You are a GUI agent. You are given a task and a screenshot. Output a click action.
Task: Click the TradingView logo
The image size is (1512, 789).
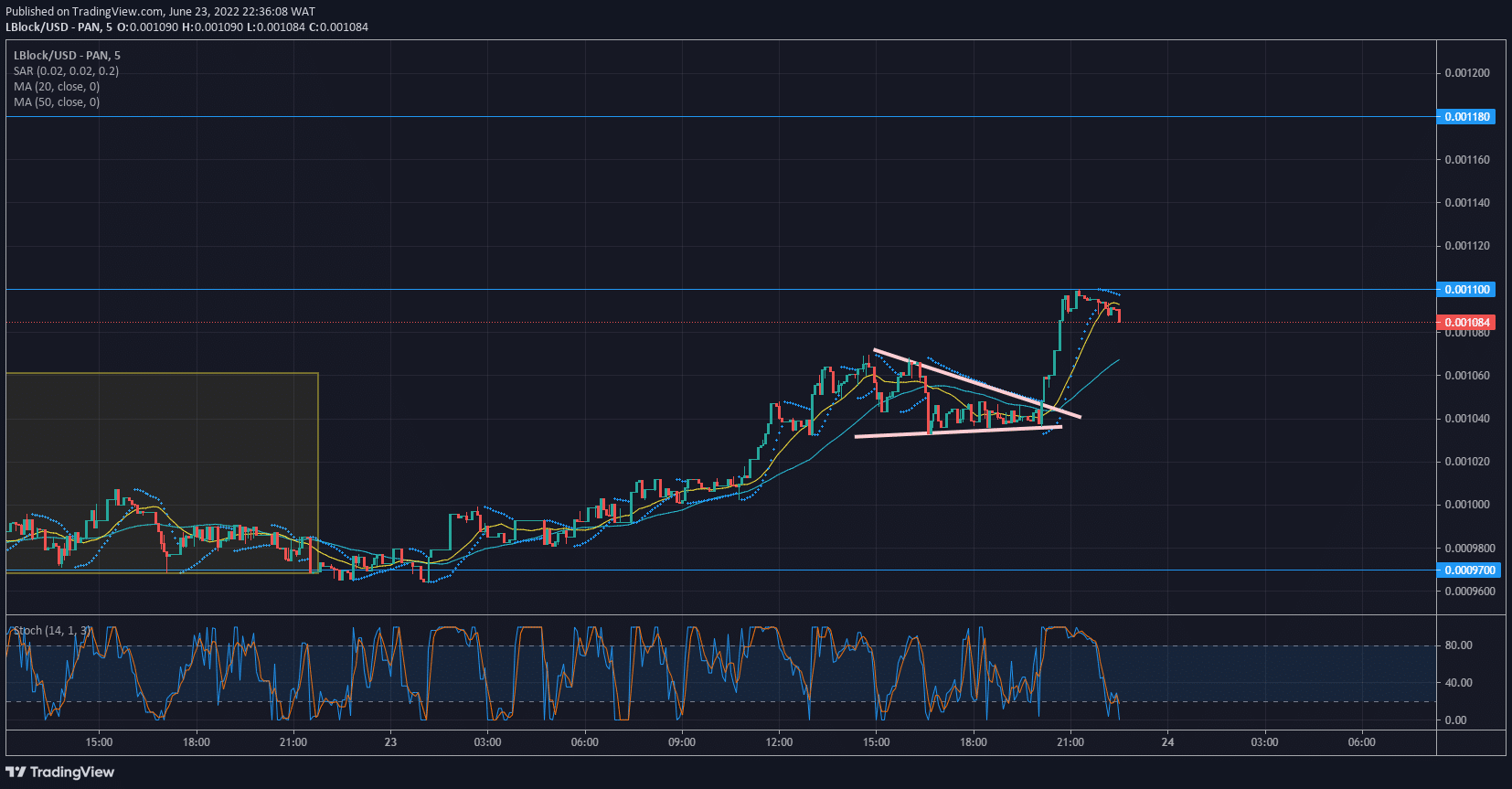click(x=60, y=772)
